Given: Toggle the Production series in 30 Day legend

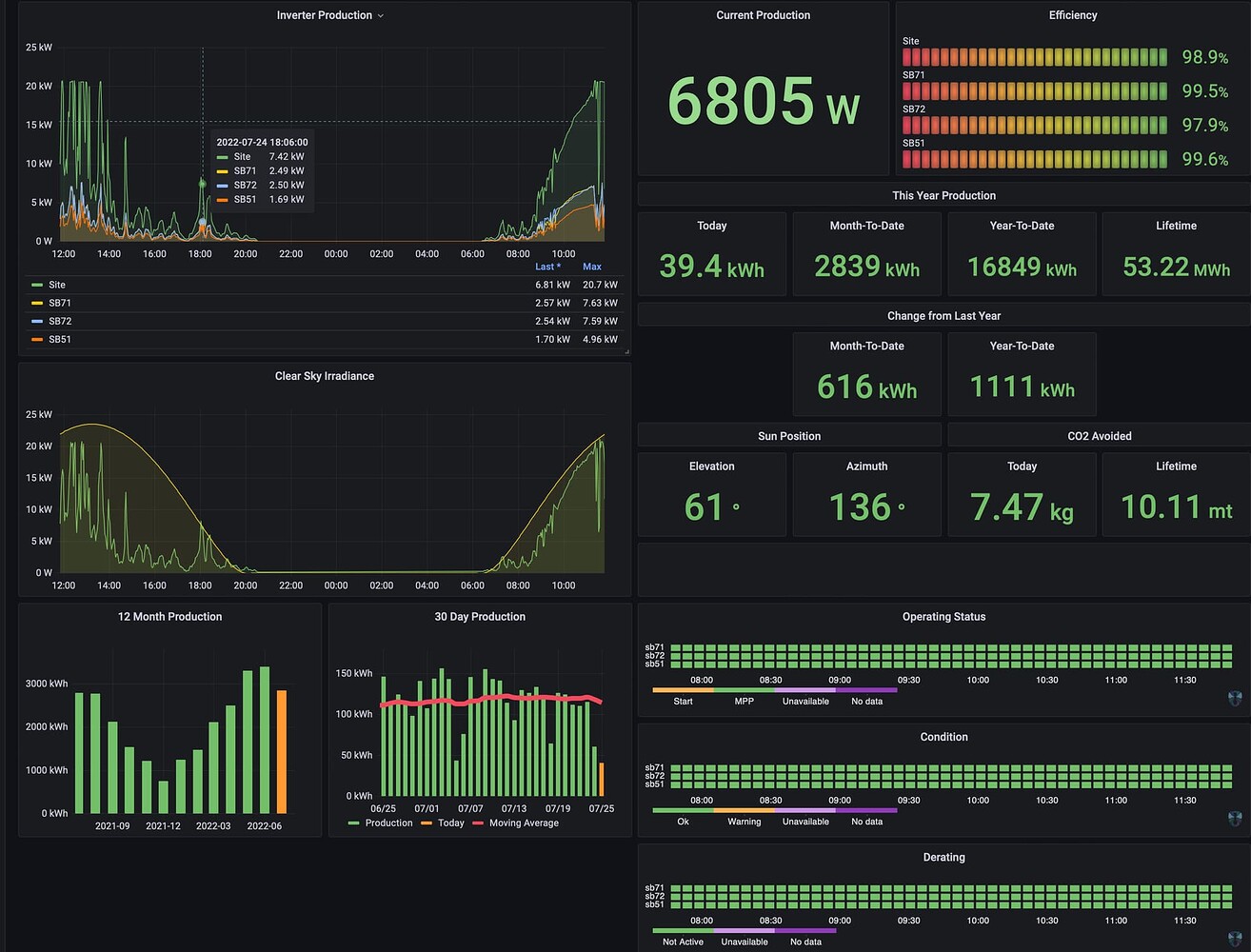Looking at the screenshot, I should (x=388, y=823).
